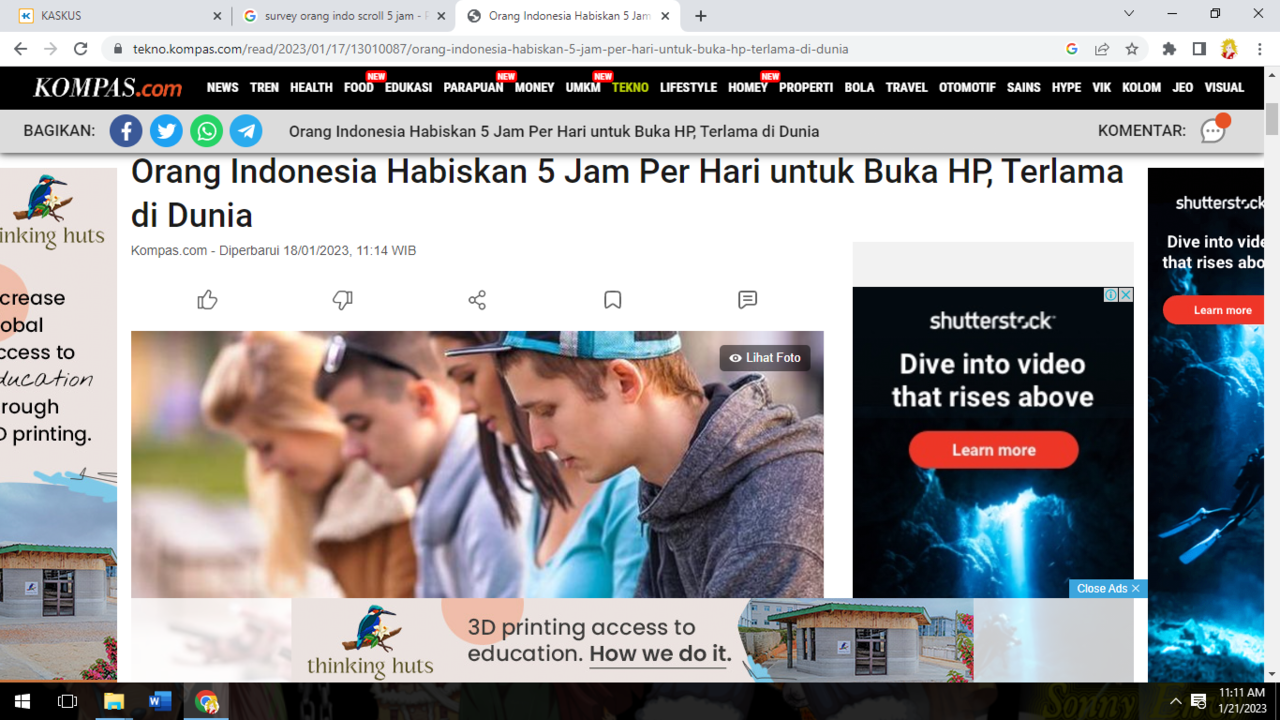Reload the page
The image size is (1280, 720).
tap(81, 49)
